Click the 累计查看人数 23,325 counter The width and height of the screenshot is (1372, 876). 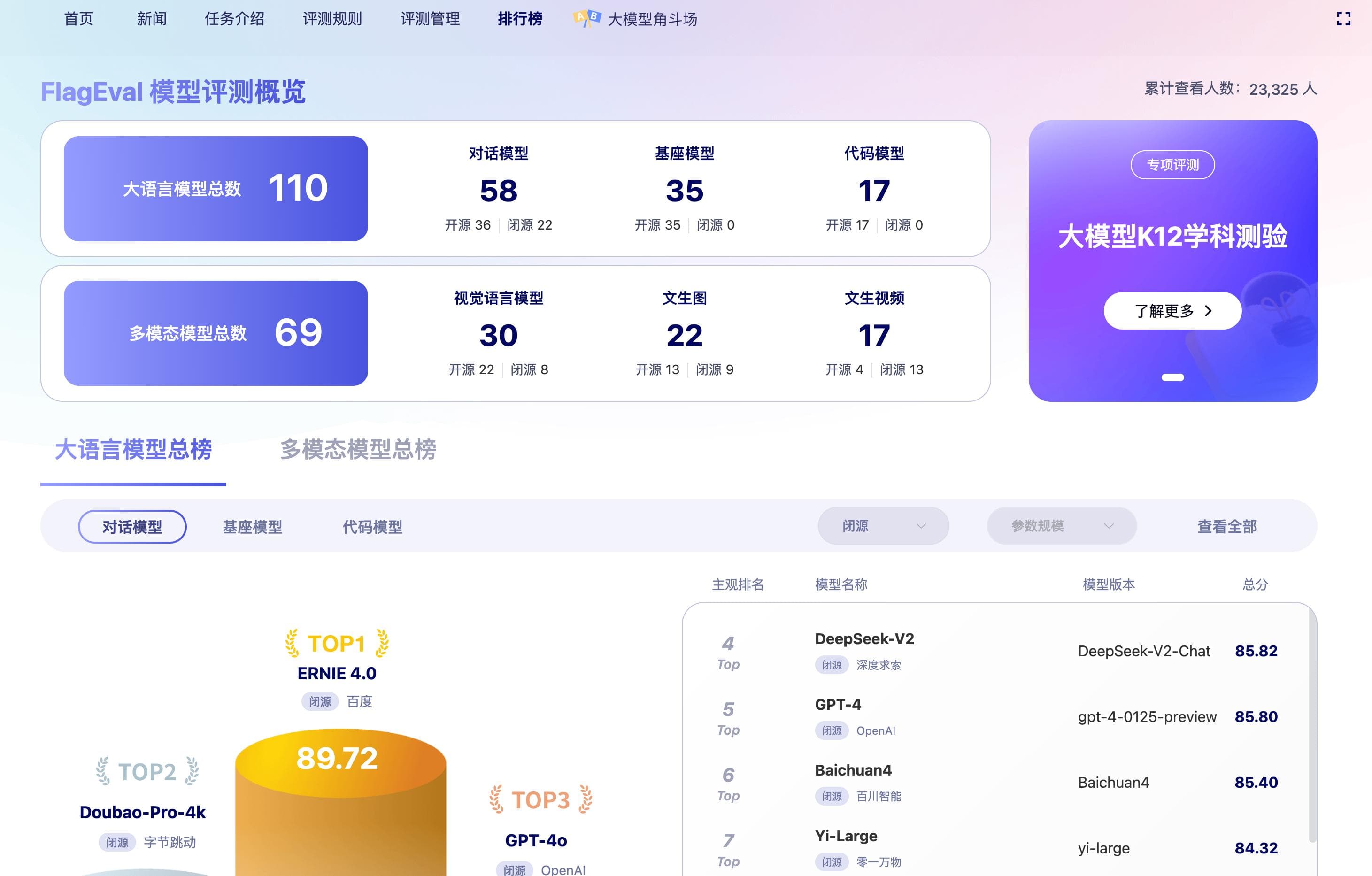1231,89
